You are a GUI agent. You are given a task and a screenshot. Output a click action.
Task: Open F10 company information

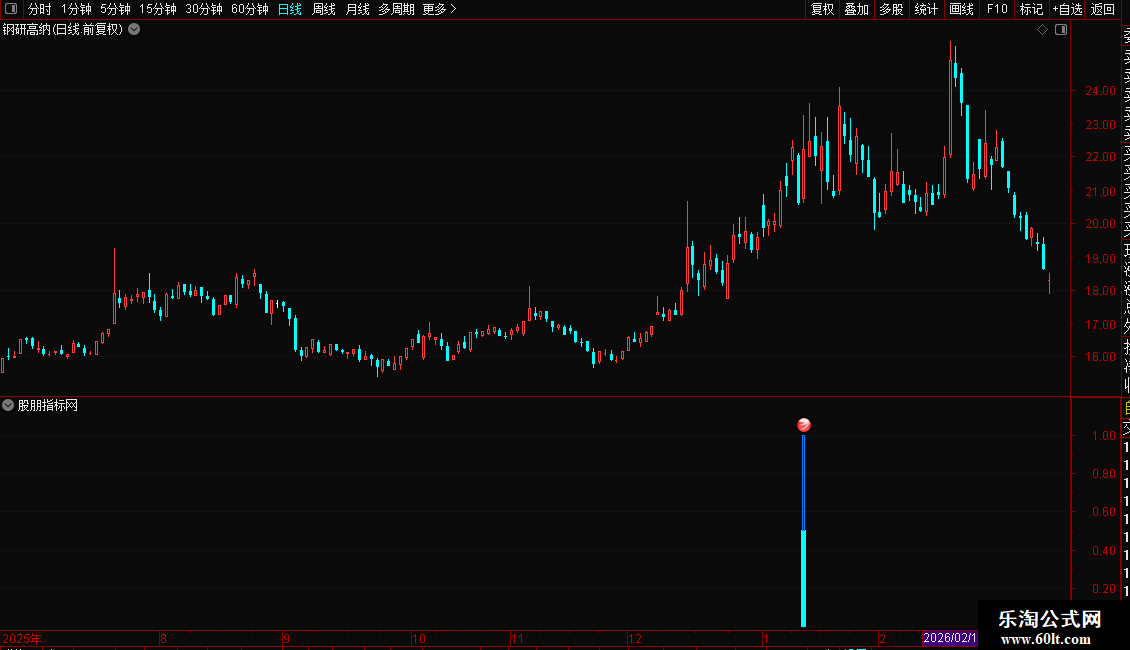pos(997,9)
